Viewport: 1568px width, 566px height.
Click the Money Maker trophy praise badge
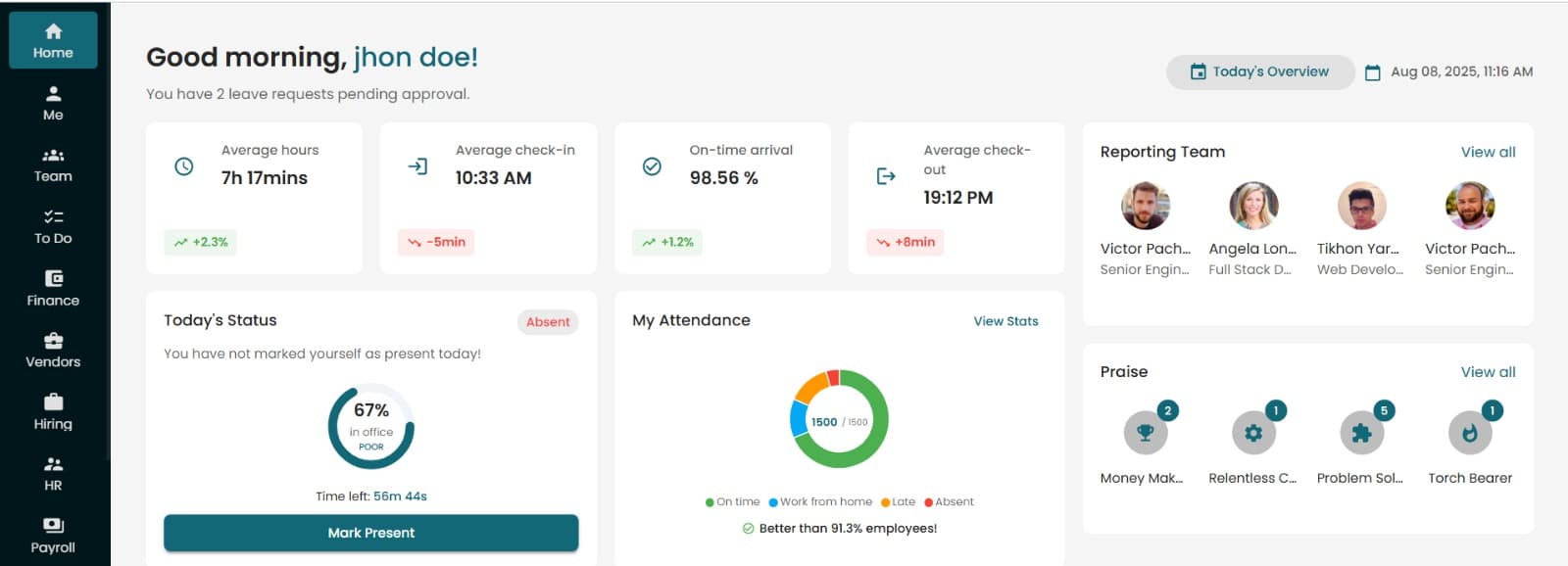pos(1145,433)
